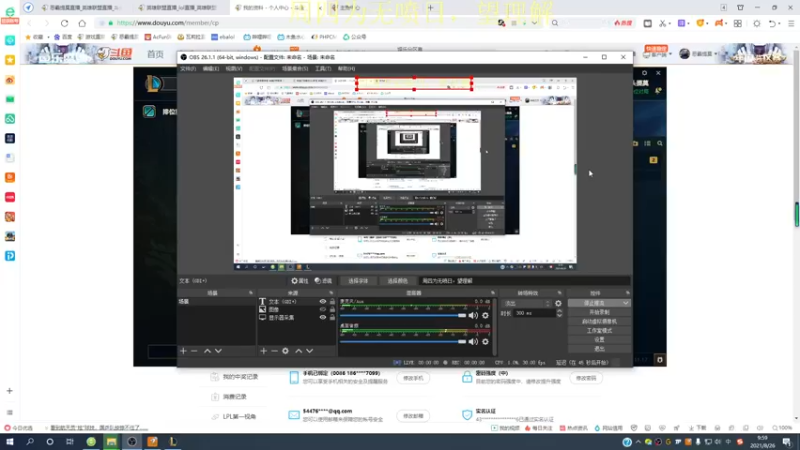Adjust the desktop audio volume slider
Viewport: 800px width, 450px height.
(x=403, y=341)
